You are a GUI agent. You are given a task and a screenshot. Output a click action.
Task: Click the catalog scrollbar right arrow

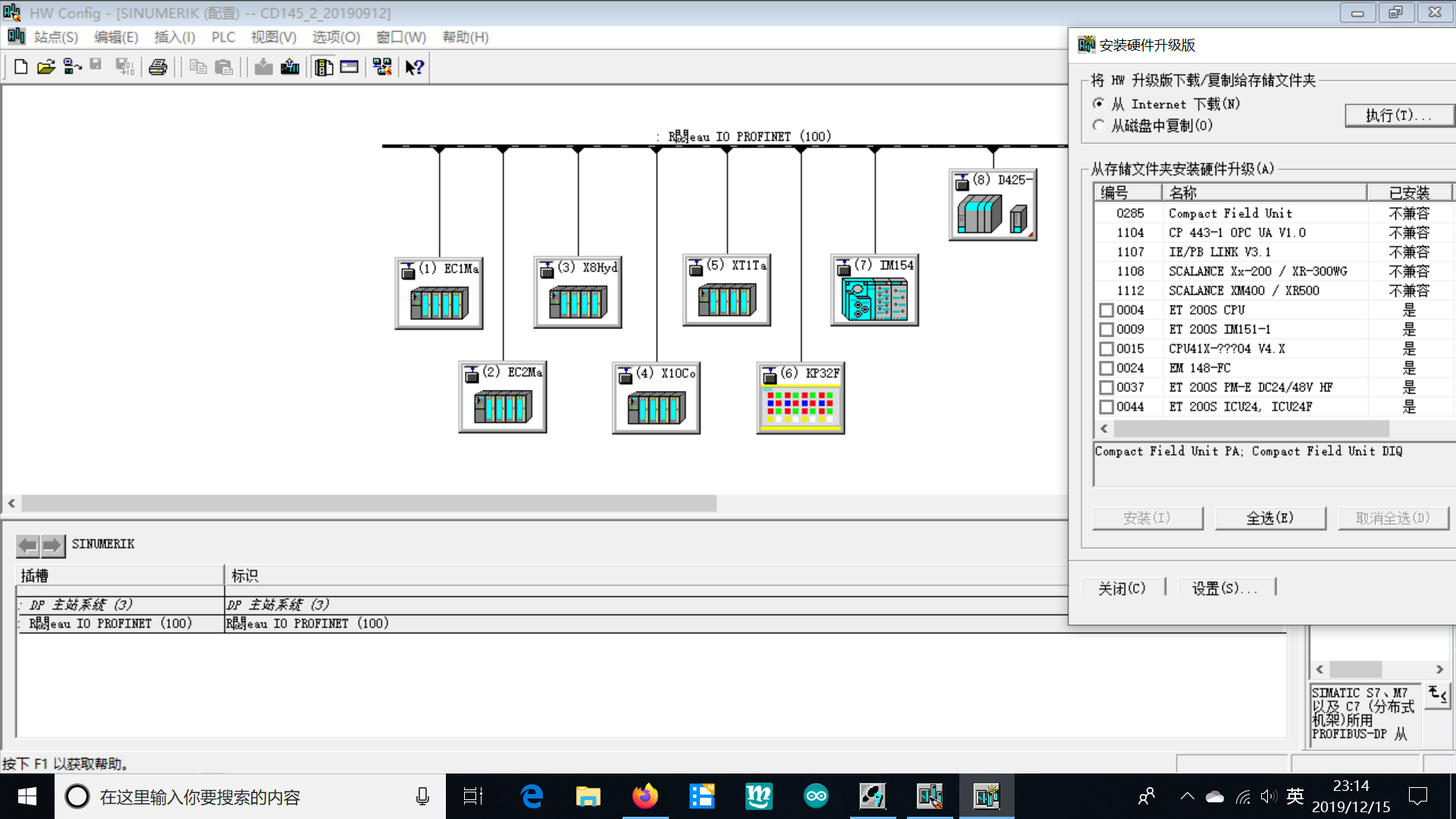tap(1439, 670)
